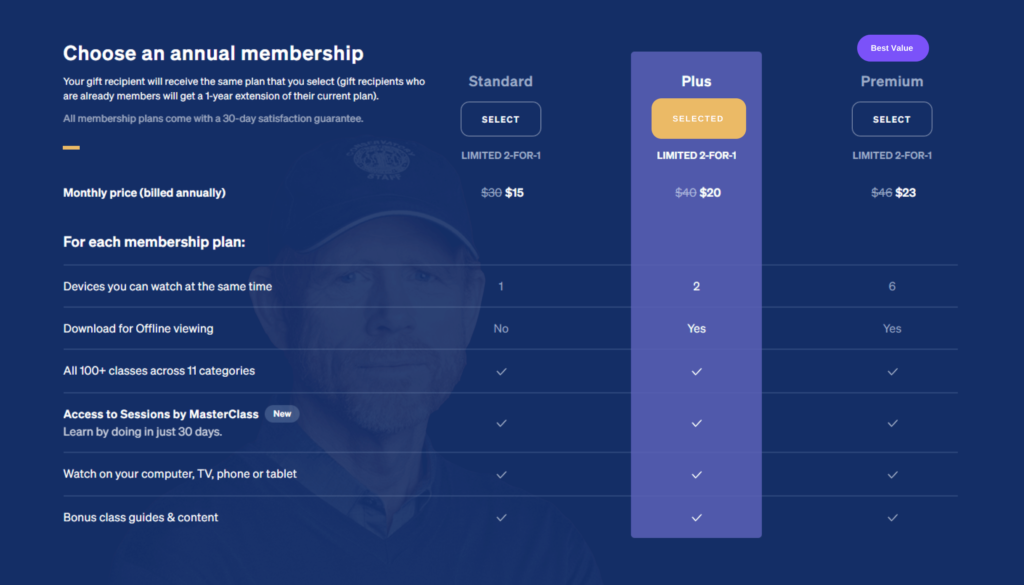Click Standard checkmark for Access to Sessions
This screenshot has width=1024, height=585.
point(501,423)
